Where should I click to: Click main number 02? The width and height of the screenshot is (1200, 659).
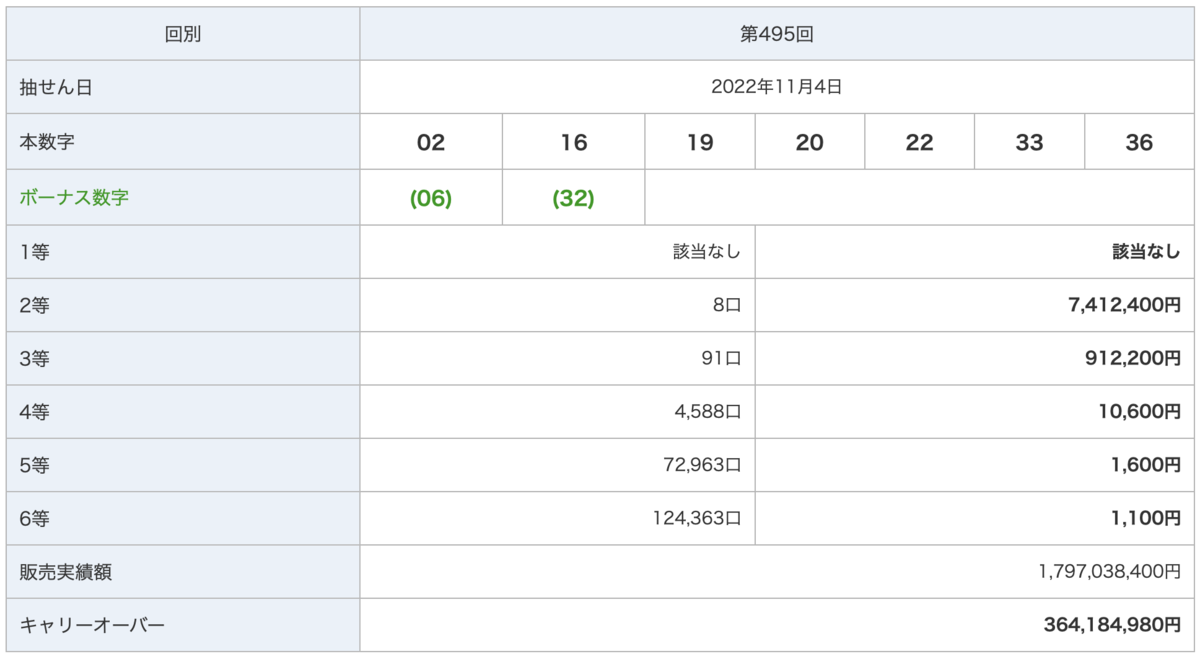pos(431,142)
